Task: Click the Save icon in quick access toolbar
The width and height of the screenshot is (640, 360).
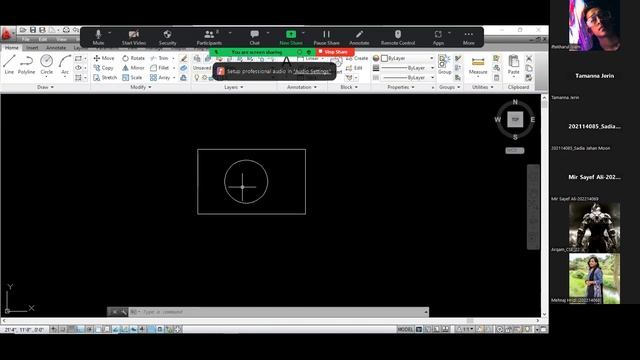Action: click(33, 30)
